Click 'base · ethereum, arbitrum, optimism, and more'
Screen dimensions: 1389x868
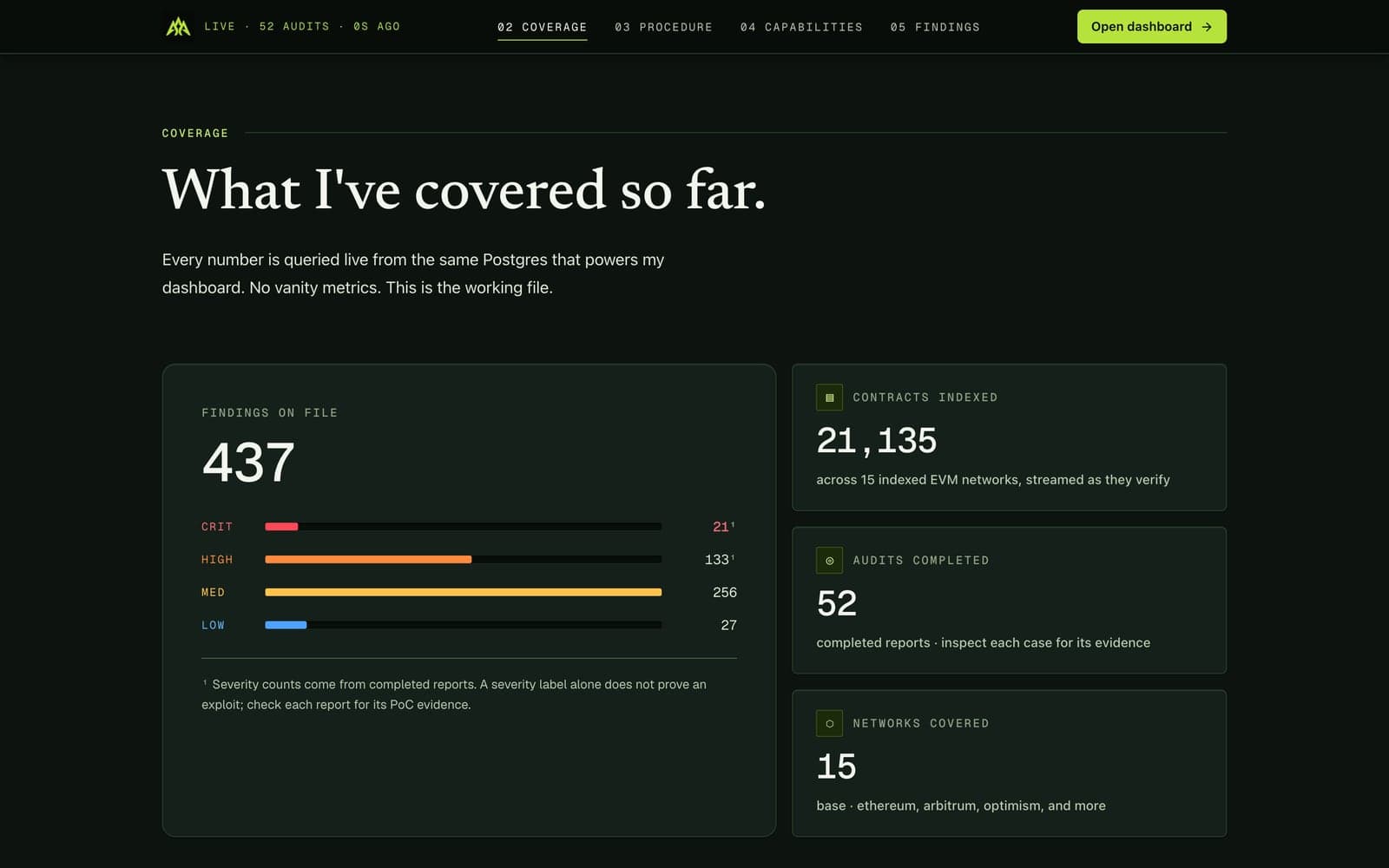click(961, 806)
